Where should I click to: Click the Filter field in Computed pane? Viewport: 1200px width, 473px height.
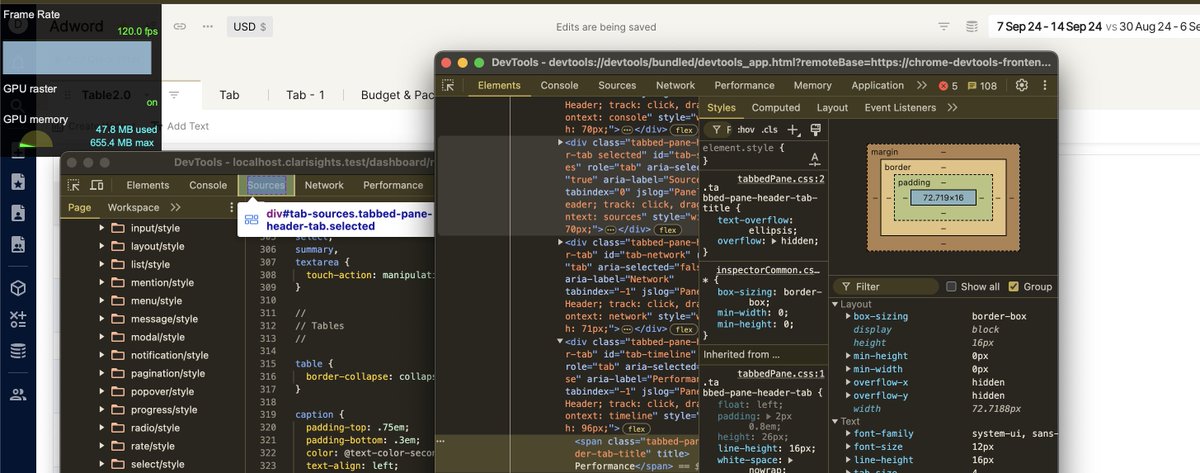pyautogui.click(x=888, y=287)
